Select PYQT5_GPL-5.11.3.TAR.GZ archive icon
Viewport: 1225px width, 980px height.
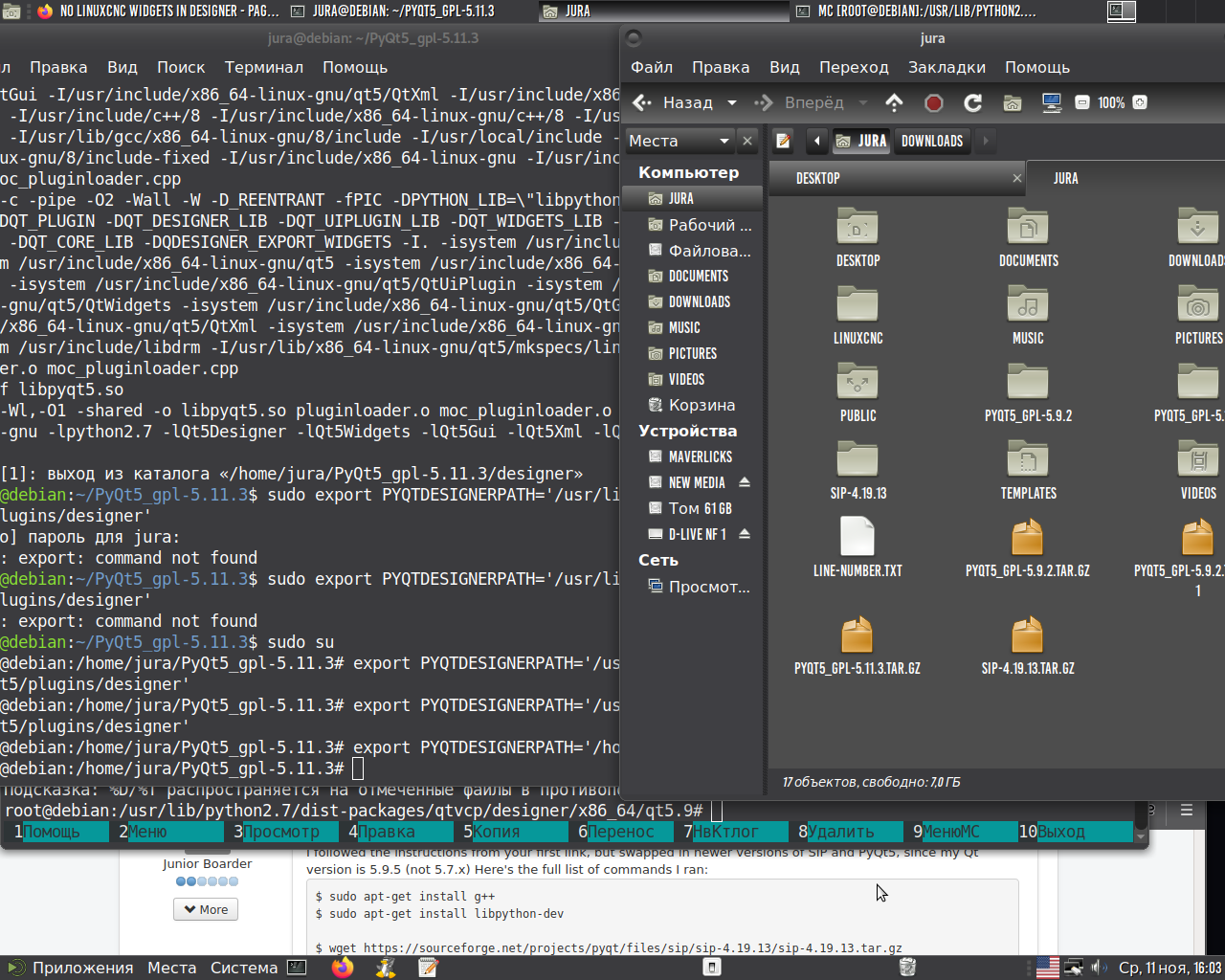pyautogui.click(x=857, y=635)
